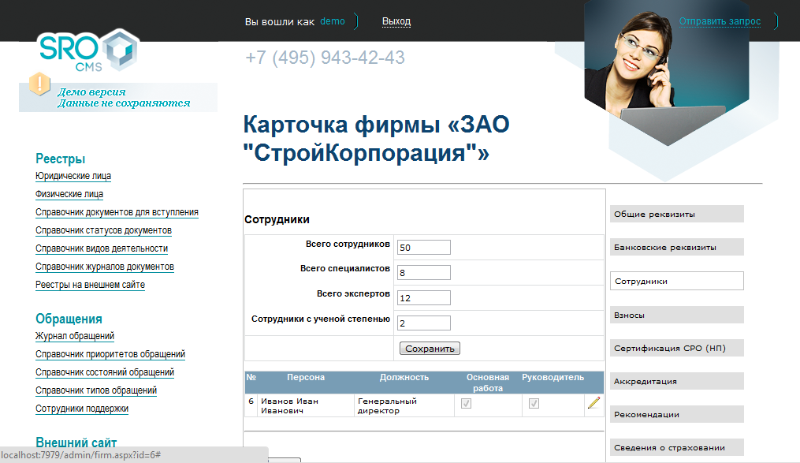The width and height of the screenshot is (800, 463).
Task: Open 'Юридические лица' registry link
Action: [73, 176]
